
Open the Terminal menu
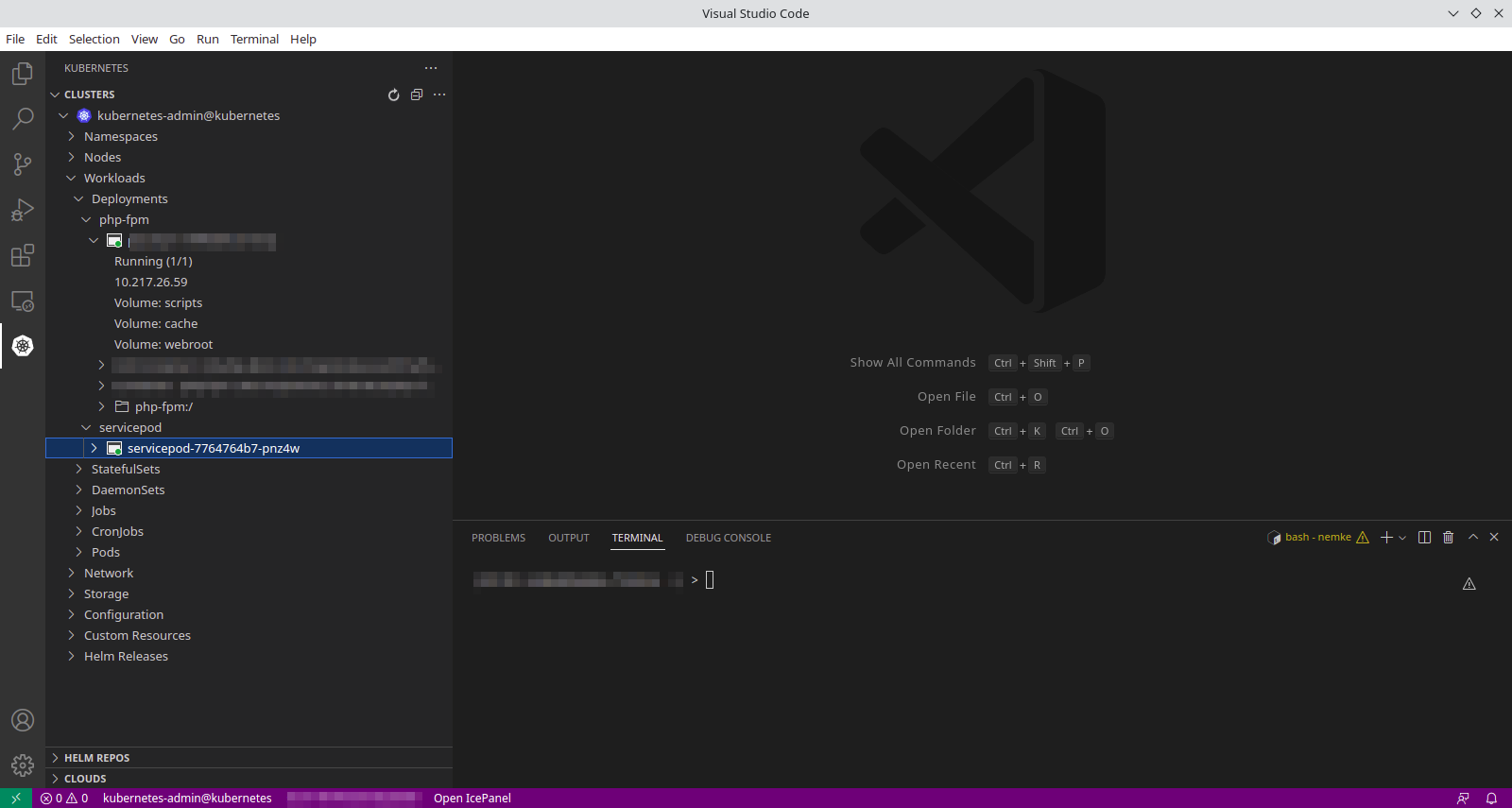click(254, 39)
